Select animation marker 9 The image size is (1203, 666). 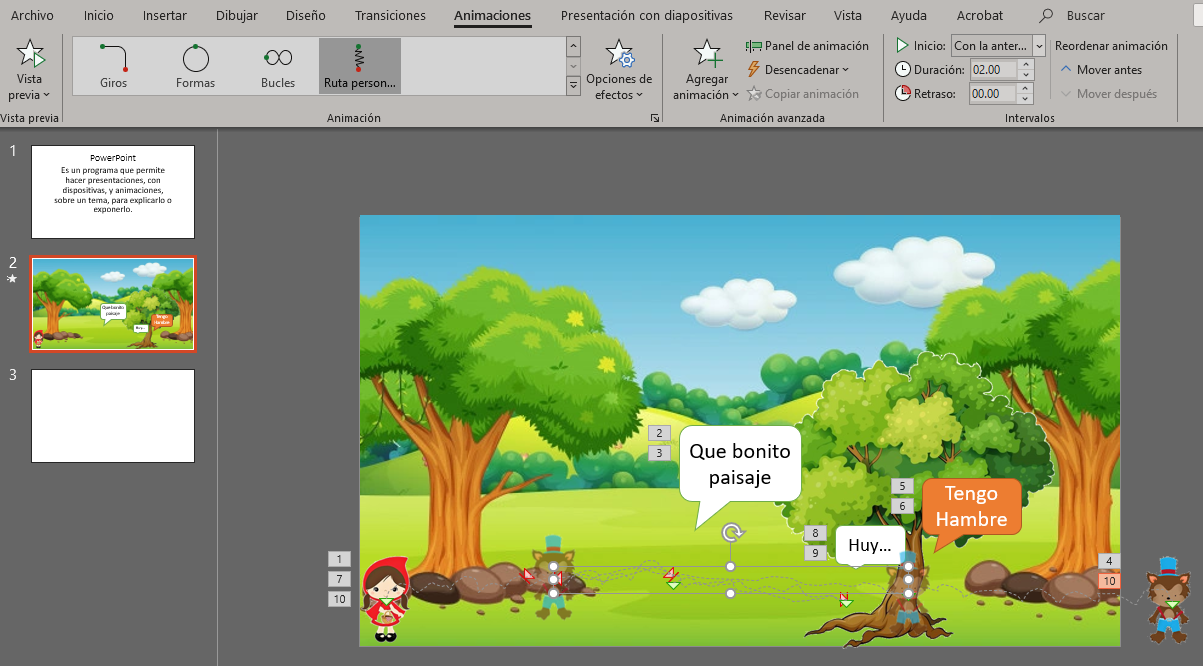click(x=816, y=553)
